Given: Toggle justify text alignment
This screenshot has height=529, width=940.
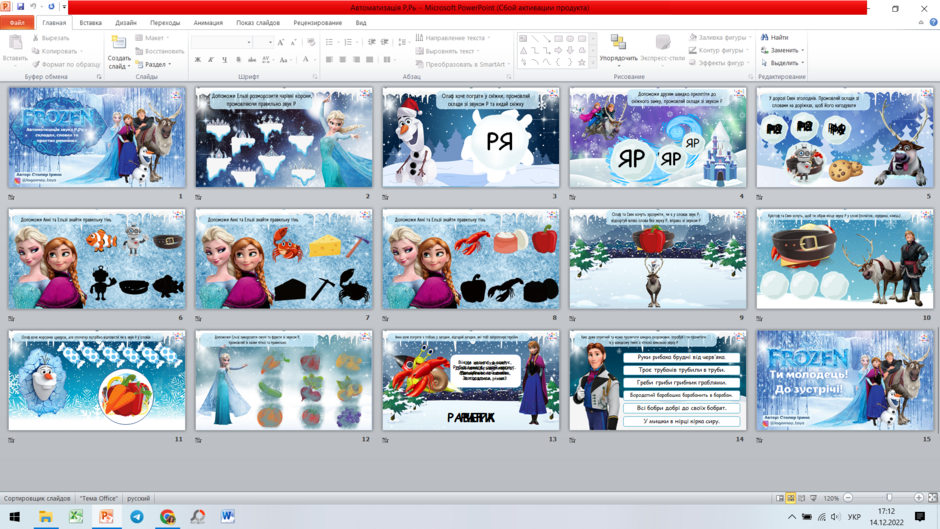Looking at the screenshot, I should click(369, 59).
